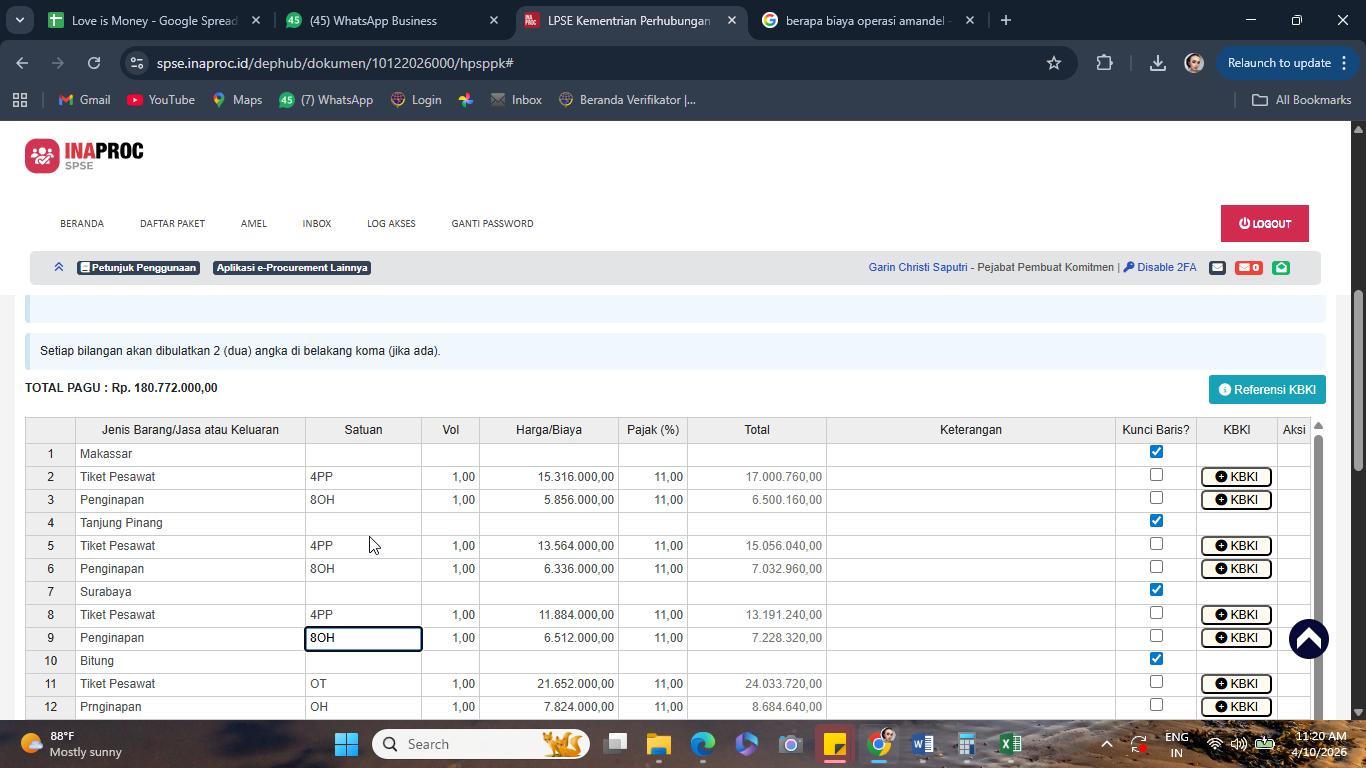1366x768 pixels.
Task: Click the Windows taskbar Search box
Action: coord(481,744)
